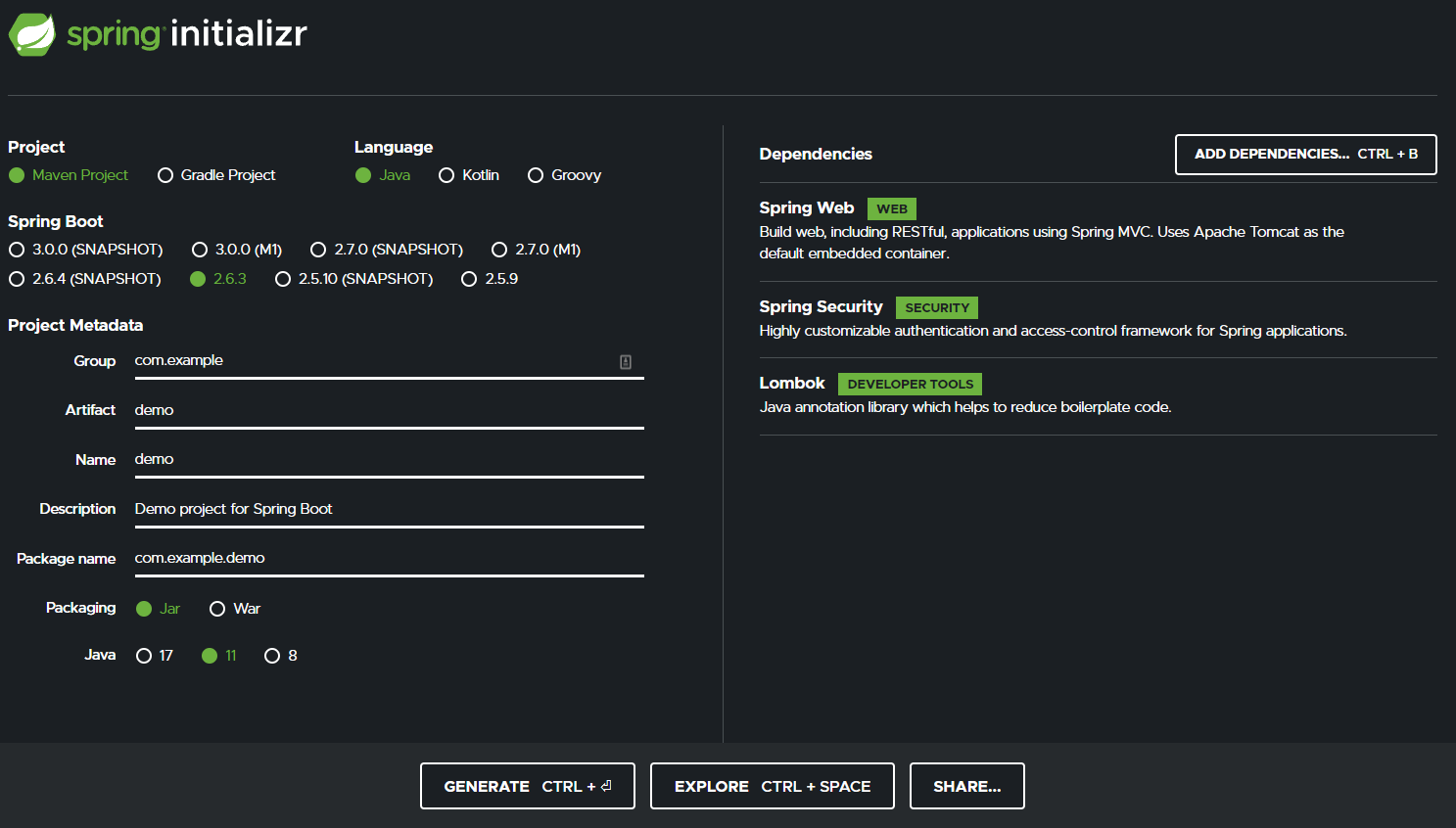Click the Project Metadata heading
This screenshot has width=1456, height=828.
[75, 325]
